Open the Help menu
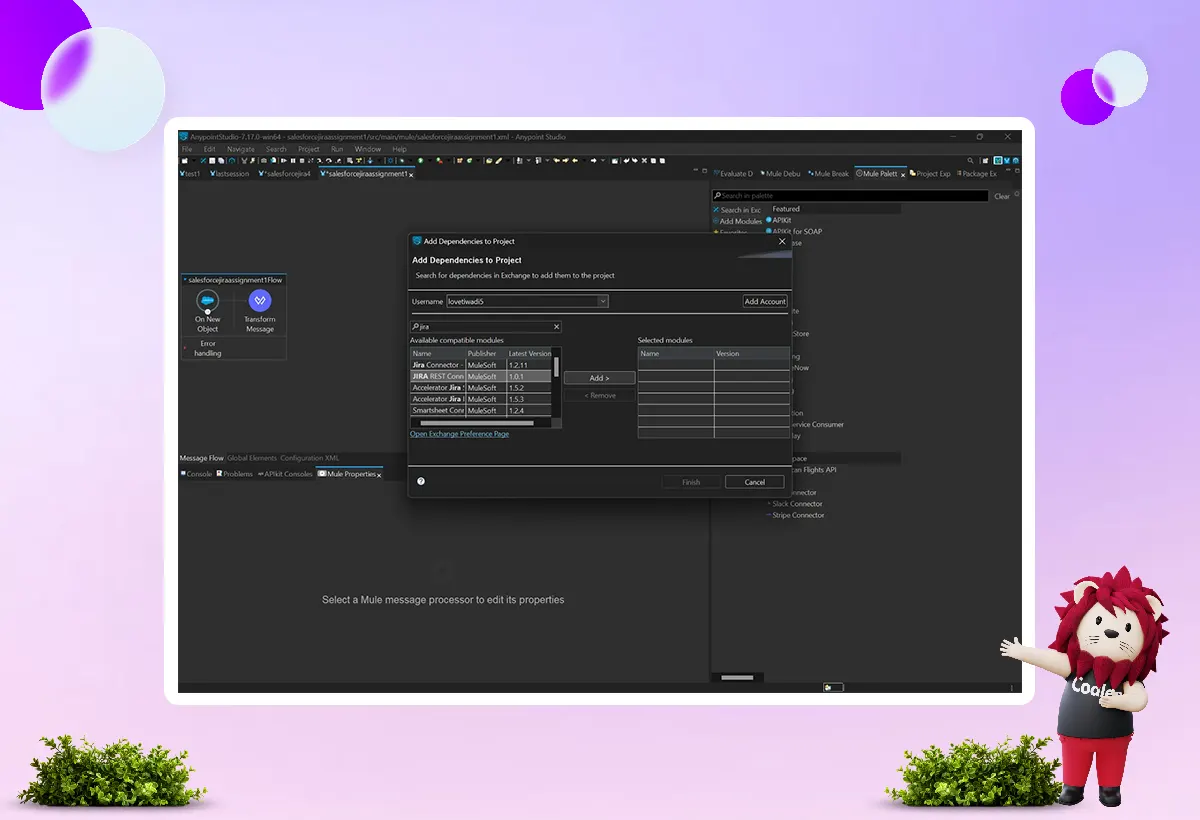This screenshot has width=1200, height=820. click(x=400, y=149)
